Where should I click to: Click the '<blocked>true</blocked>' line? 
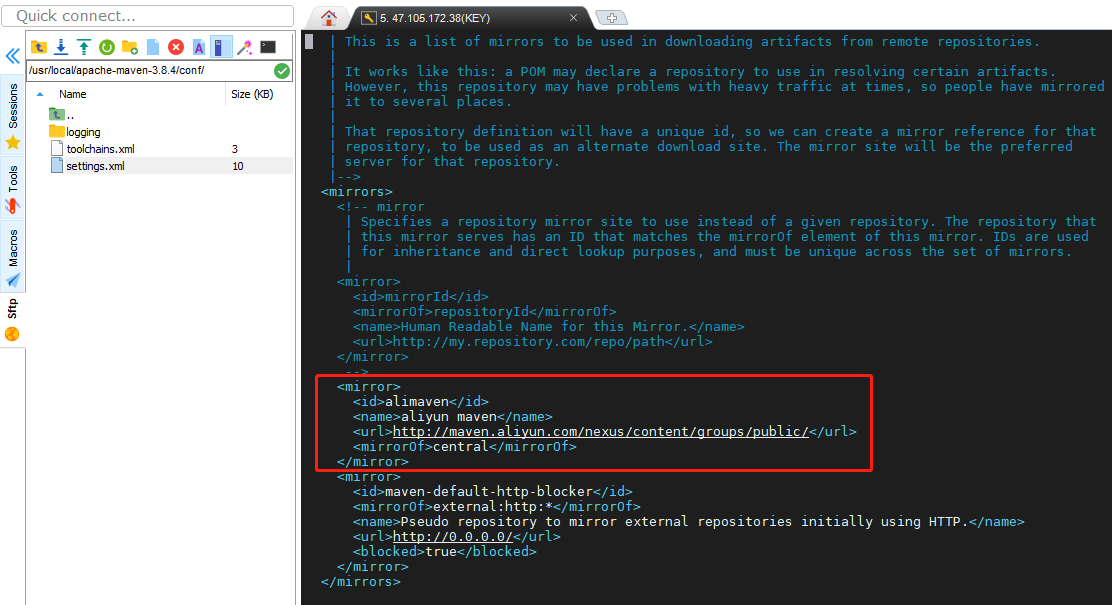coord(445,551)
